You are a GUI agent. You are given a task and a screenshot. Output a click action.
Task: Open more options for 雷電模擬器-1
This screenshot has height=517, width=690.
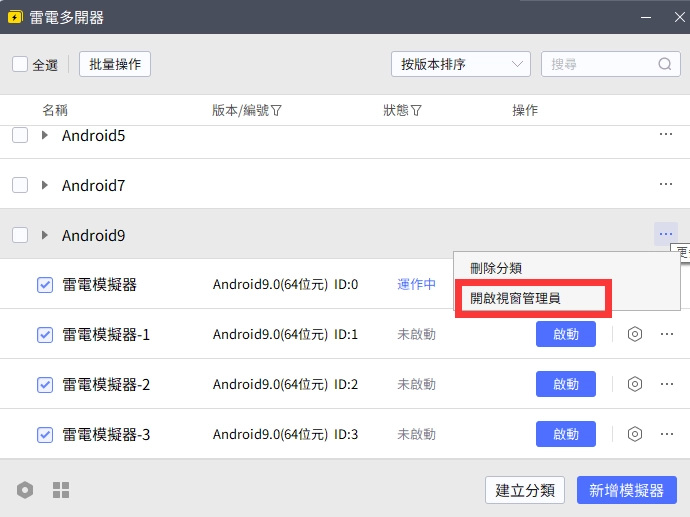coord(667,334)
